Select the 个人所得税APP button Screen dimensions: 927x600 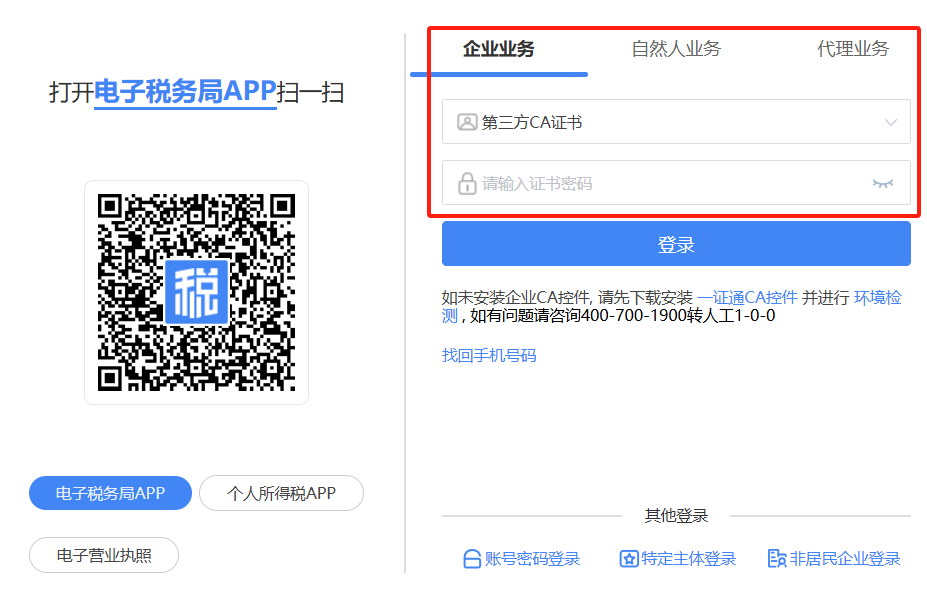(281, 493)
